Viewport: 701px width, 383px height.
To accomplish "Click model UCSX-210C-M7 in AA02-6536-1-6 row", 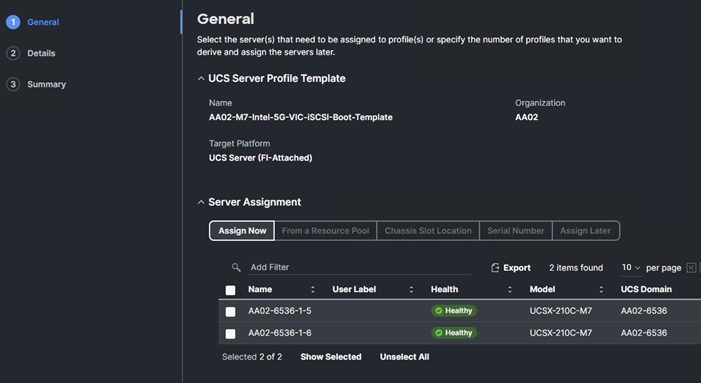I will 561,332.
